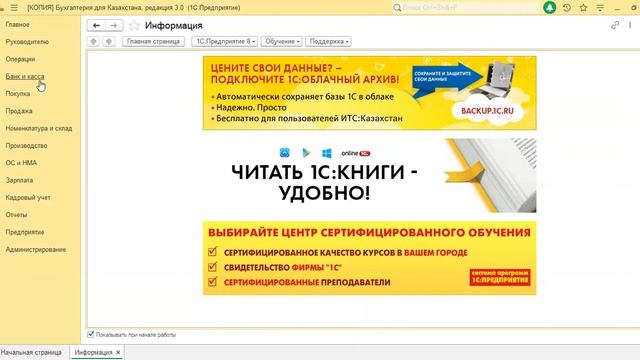This screenshot has height=360, width=640.
Task: Expand the Поддержка dropdown
Action: point(328,41)
